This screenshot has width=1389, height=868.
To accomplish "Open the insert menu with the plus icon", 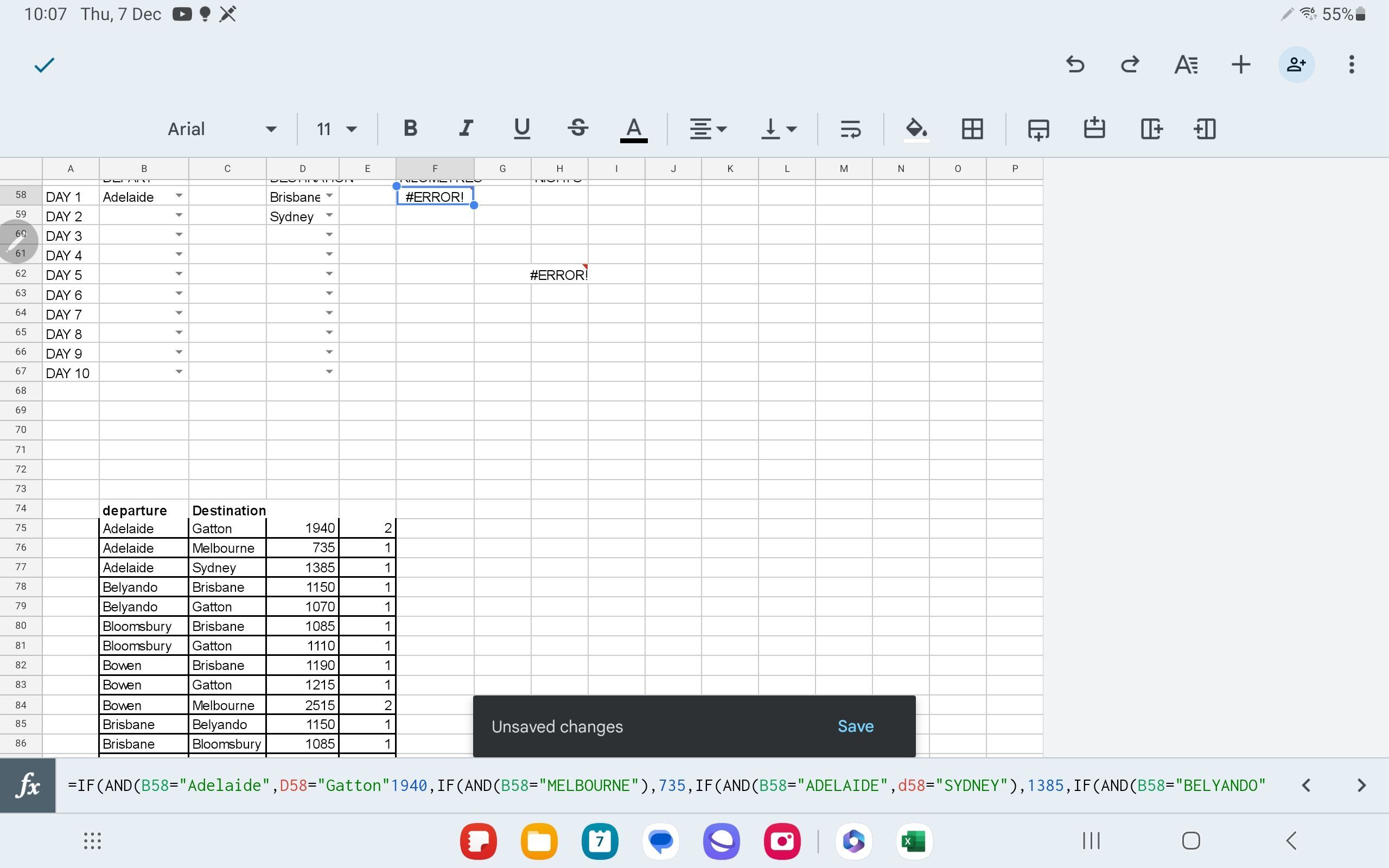I will click(1240, 65).
